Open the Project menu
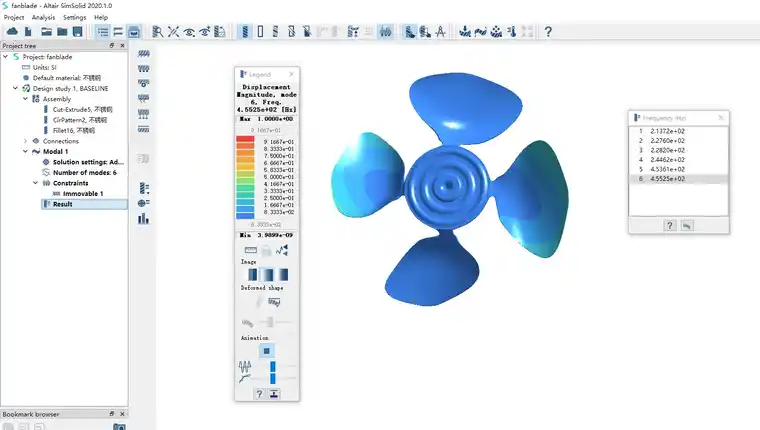Screen dimensions: 760x430 pos(14,17)
